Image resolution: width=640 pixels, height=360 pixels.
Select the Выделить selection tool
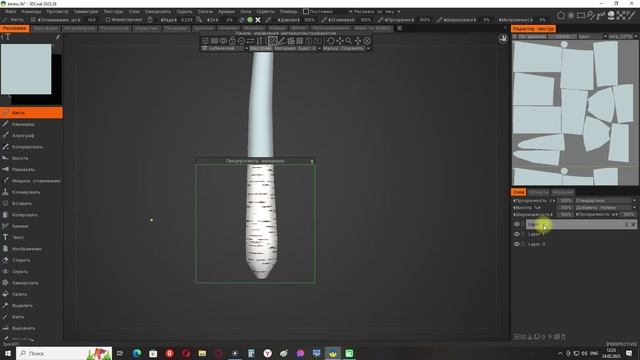(31, 305)
